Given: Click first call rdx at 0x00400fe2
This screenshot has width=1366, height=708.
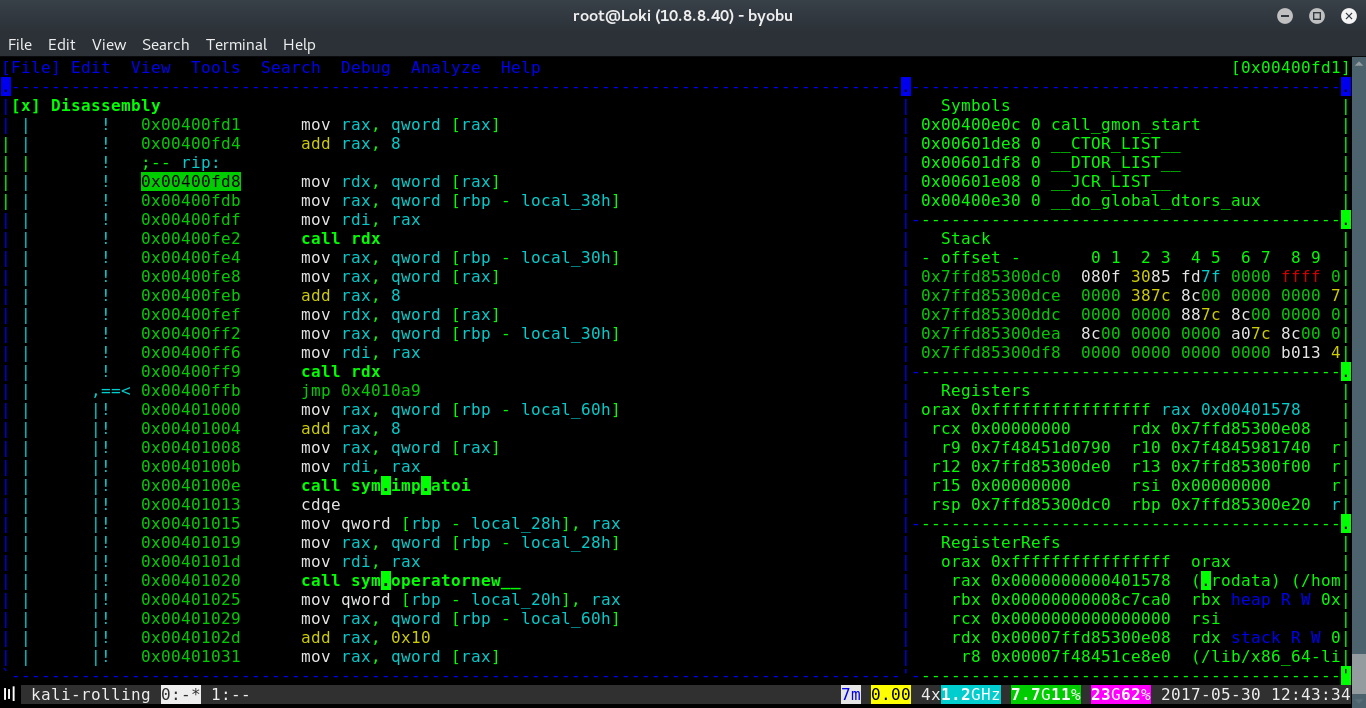Looking at the screenshot, I should (341, 239).
